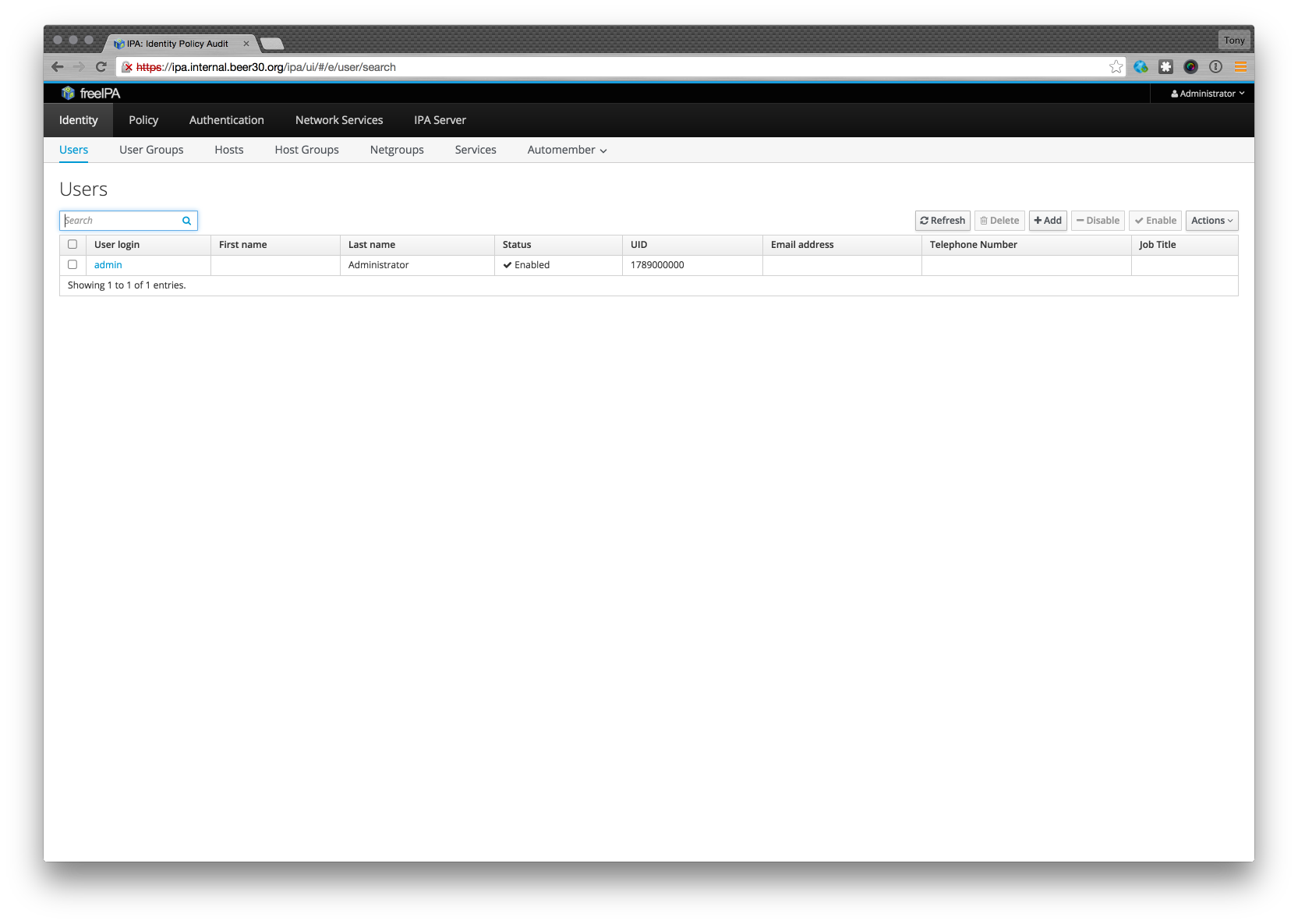Open the Network Services tab

(339, 120)
